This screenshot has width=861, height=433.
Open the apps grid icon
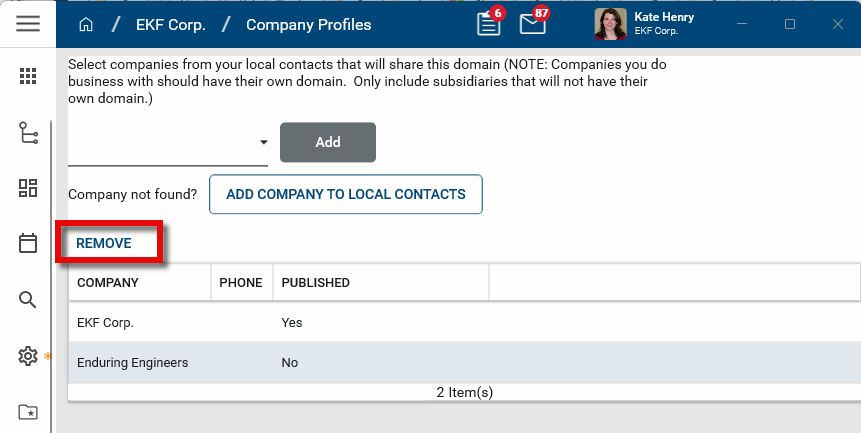(x=28, y=76)
